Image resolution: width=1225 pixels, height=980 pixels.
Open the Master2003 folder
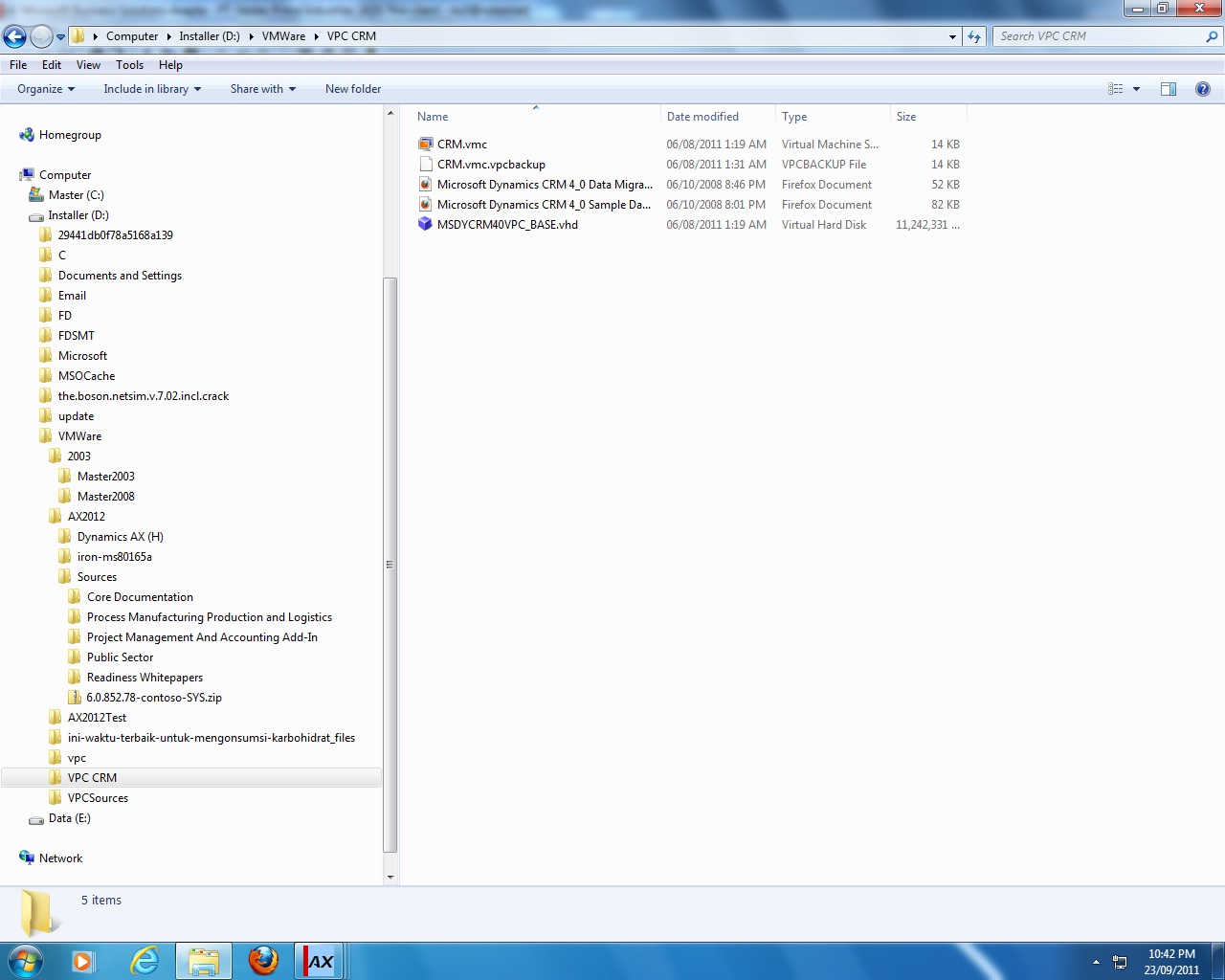click(105, 477)
